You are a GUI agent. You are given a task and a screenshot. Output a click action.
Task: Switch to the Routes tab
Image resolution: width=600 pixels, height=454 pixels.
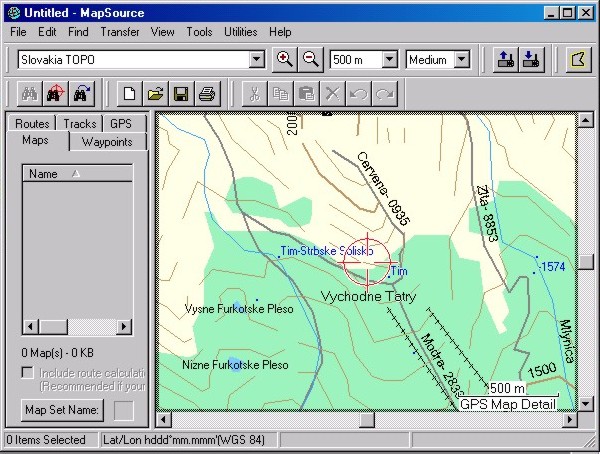point(32,123)
